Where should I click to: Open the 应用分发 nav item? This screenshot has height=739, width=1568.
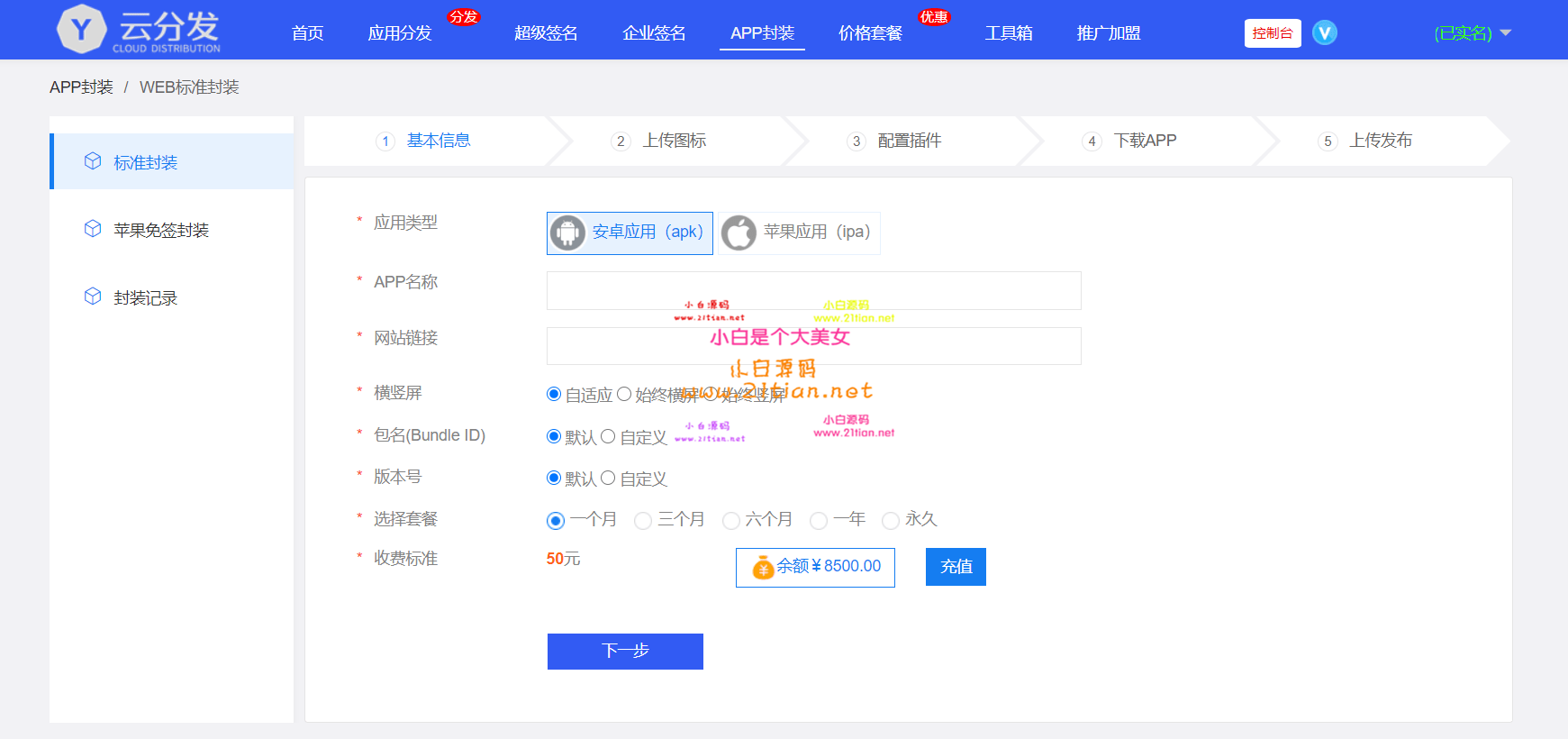pos(400,33)
